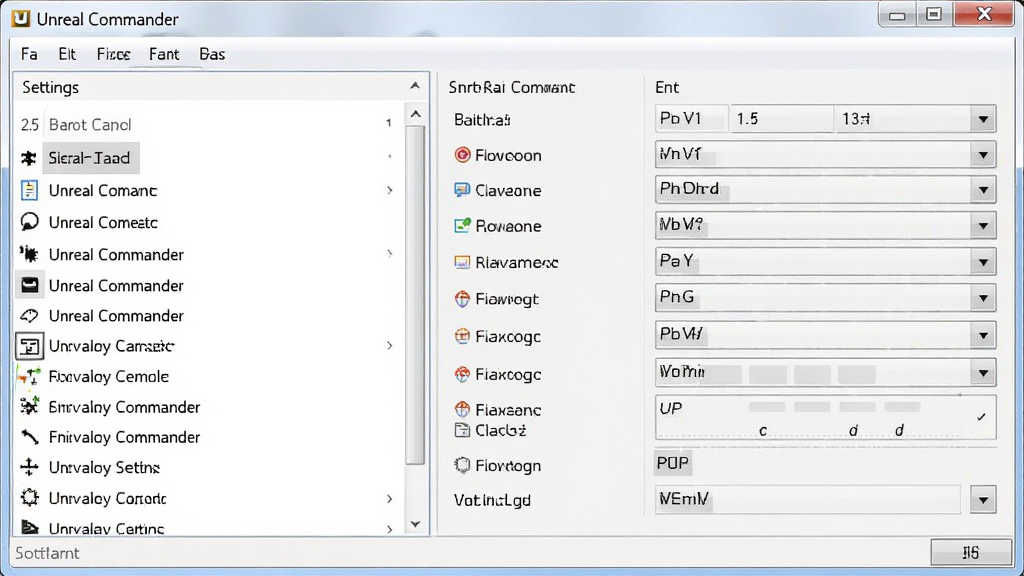1024x576 pixels.
Task: Open the Flawrogt PnG dropdown
Action: 983,298
